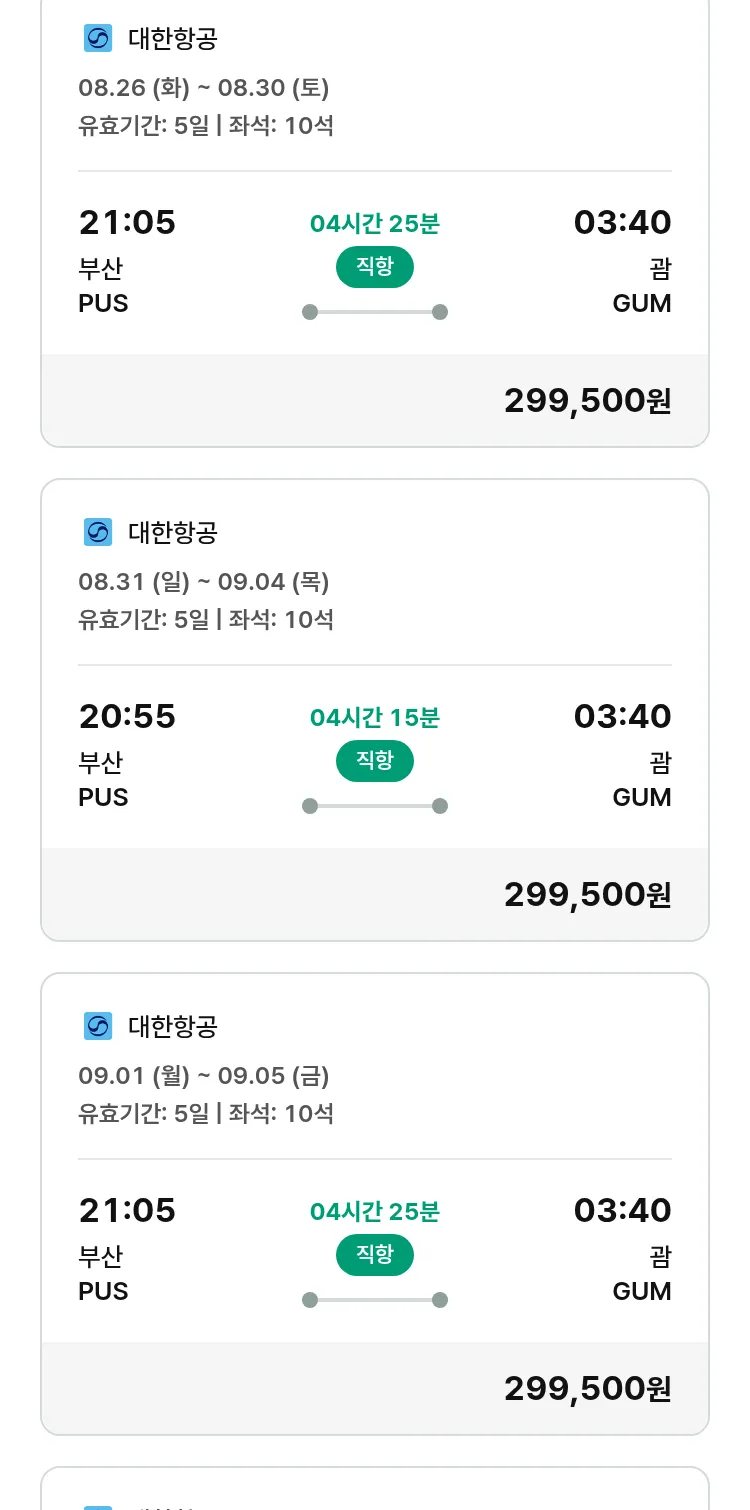Click the 08.31 (일) ~ 09.04 (목) dates
750x1510 pixels.
click(204, 582)
